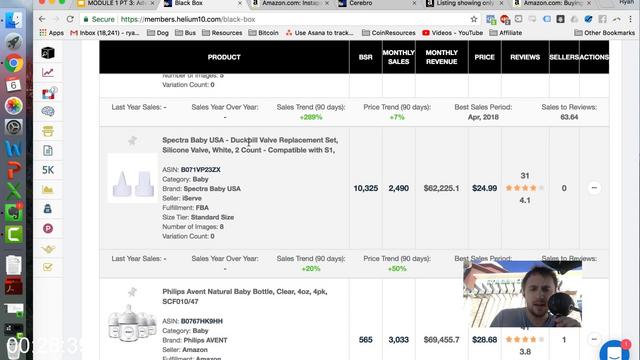Open the Cerebro brain icon in sidebar
This screenshot has width=640, height=360.
click(x=48, y=111)
